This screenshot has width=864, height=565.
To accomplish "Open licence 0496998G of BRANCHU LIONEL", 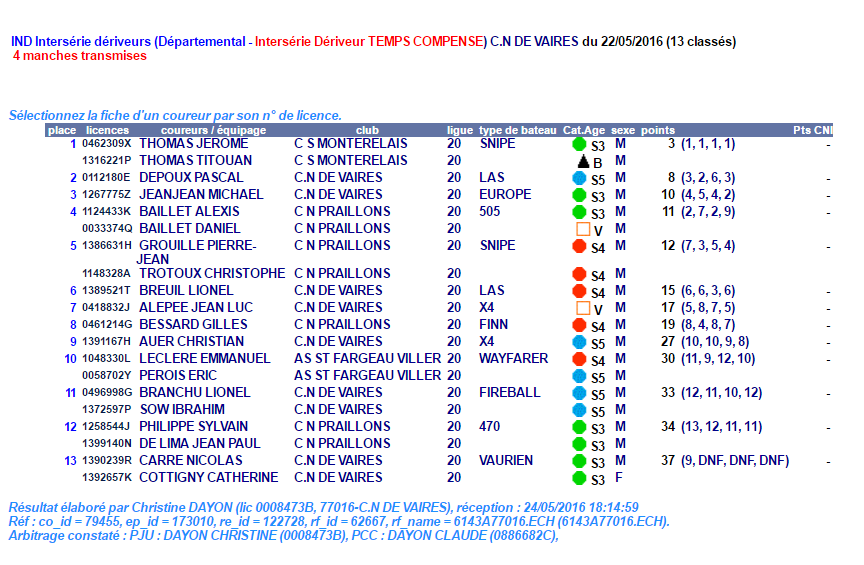I will pyautogui.click(x=107, y=392).
